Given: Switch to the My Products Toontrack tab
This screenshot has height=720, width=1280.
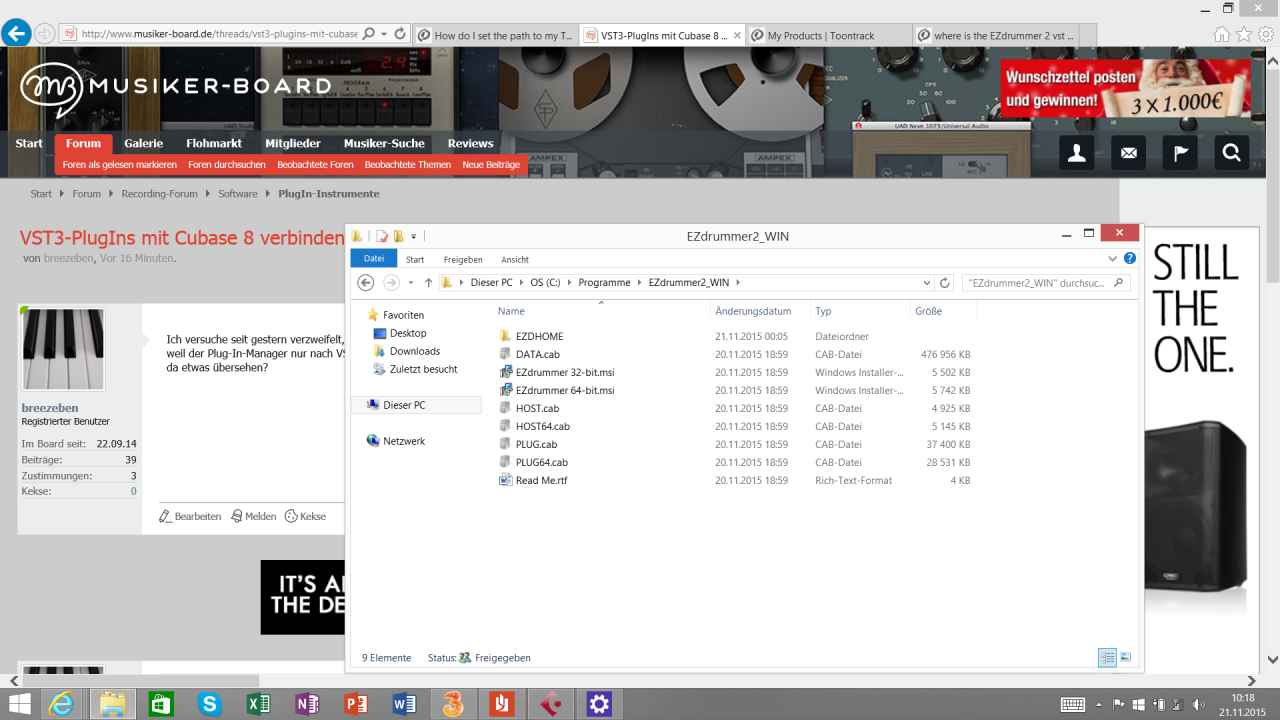Looking at the screenshot, I should (x=828, y=35).
